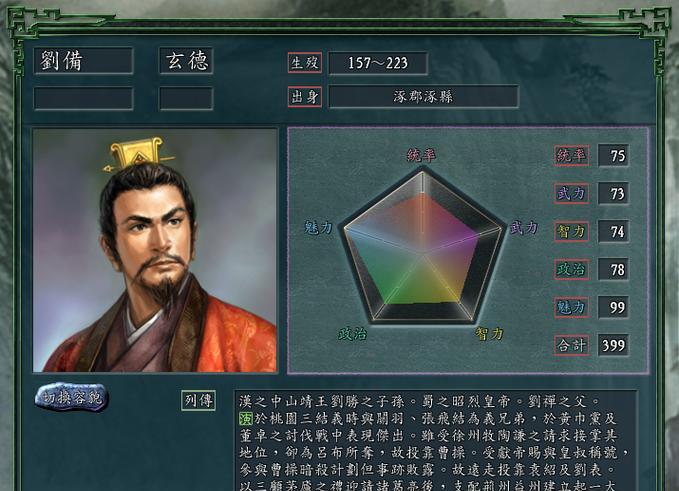Click the 出身 birthplace label

point(304,96)
